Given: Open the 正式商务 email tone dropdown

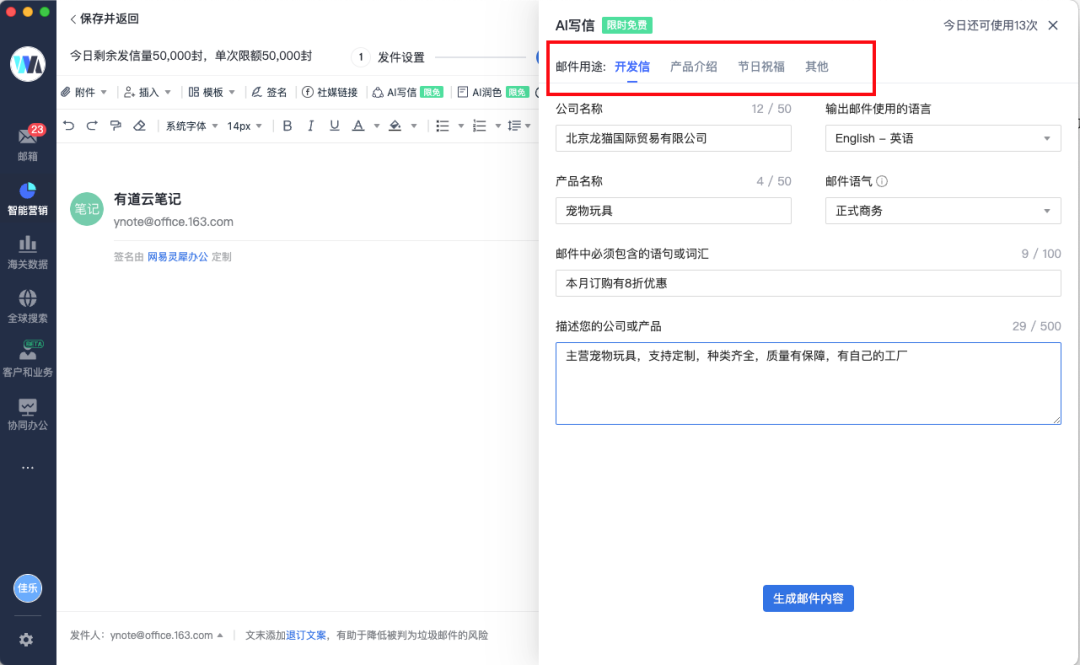Looking at the screenshot, I should [941, 211].
